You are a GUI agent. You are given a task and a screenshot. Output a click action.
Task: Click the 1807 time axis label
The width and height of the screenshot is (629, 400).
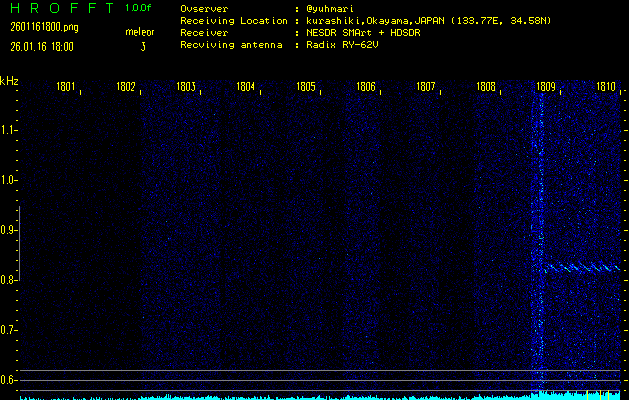pos(426,87)
